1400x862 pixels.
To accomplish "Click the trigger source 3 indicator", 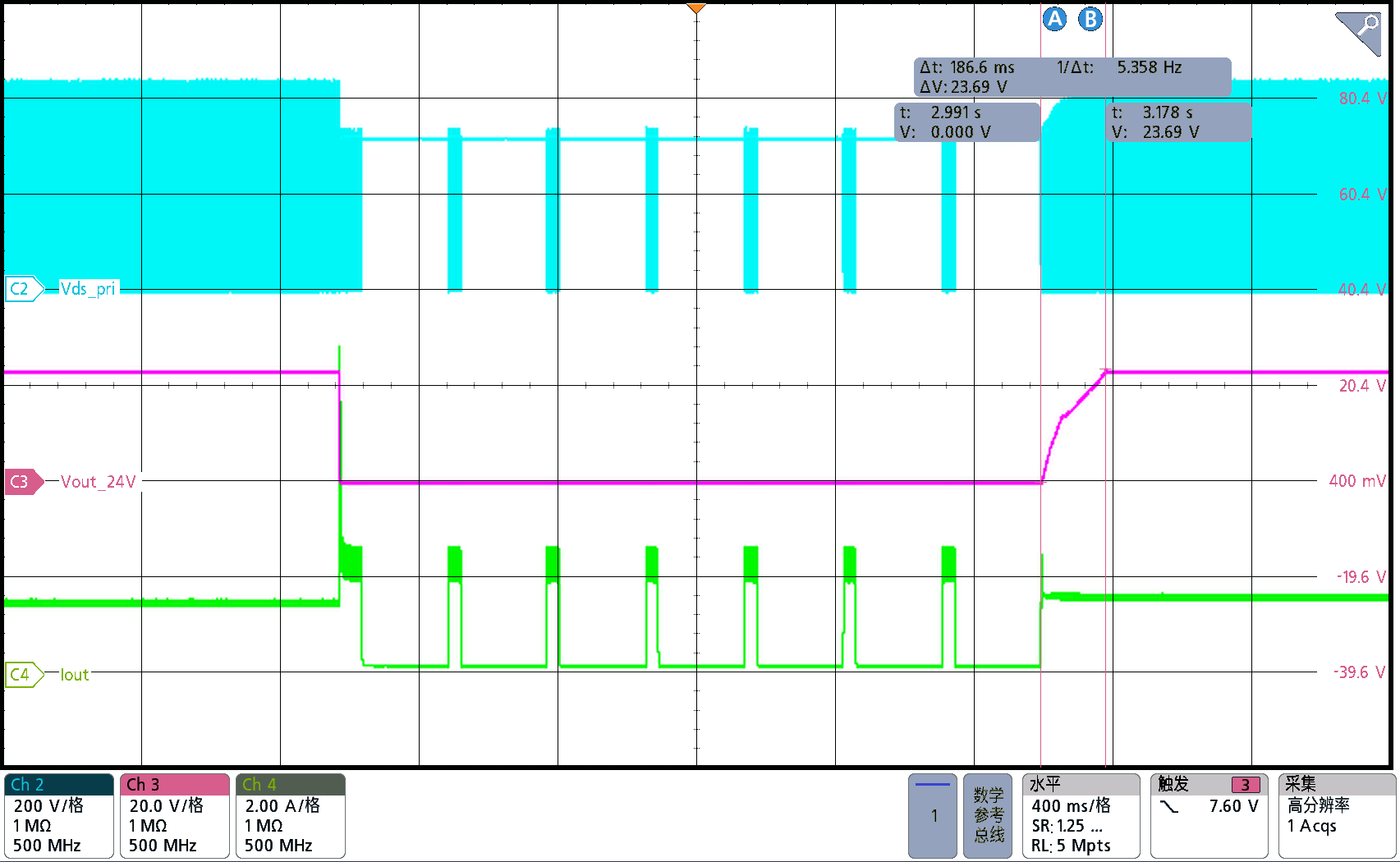I will click(1245, 785).
